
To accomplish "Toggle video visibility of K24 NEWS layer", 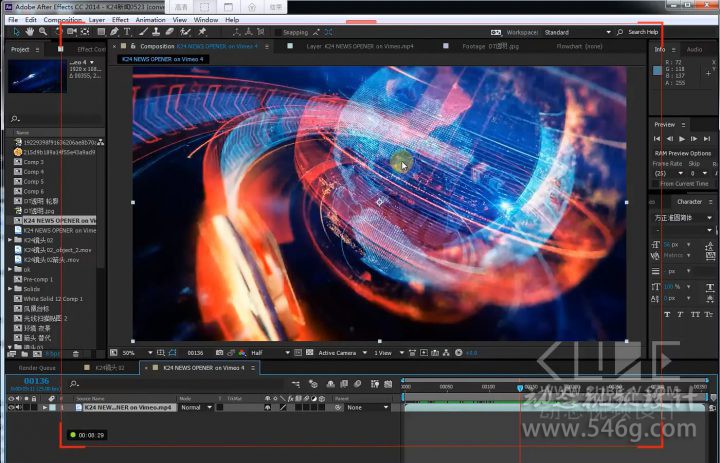I will click(11, 408).
